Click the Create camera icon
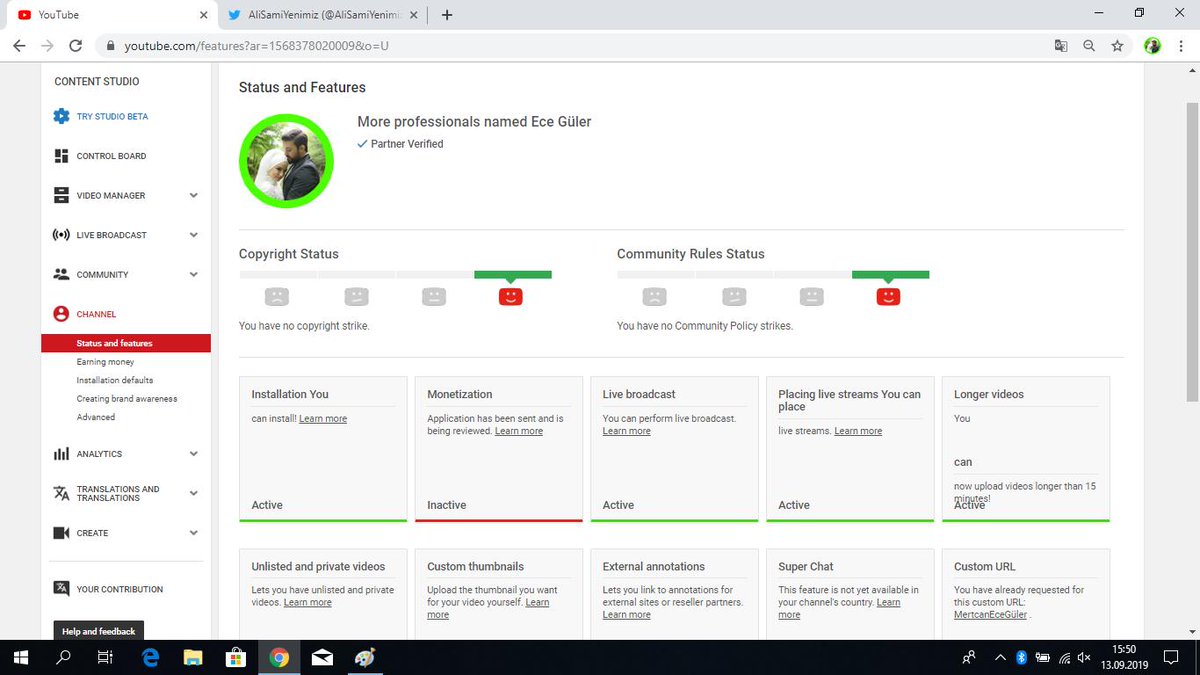Viewport: 1200px width, 675px height. [x=61, y=533]
